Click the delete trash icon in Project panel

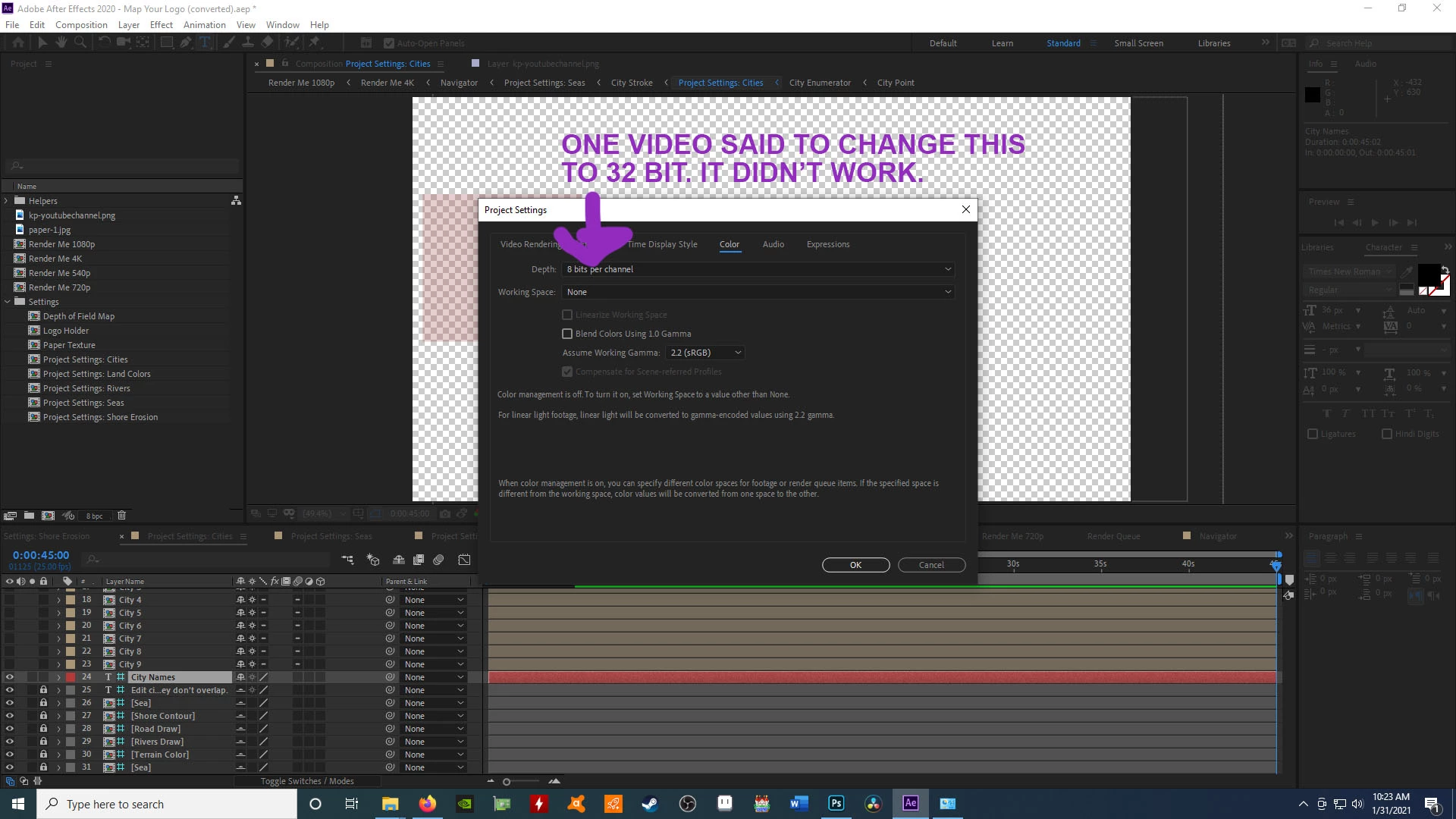(x=121, y=516)
